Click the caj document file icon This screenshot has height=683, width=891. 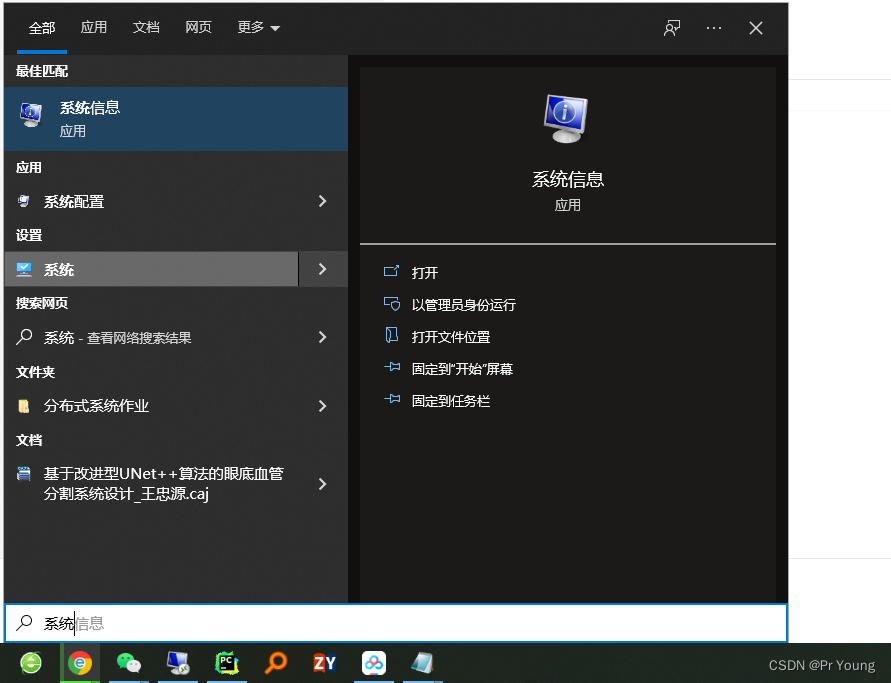pyautogui.click(x=23, y=473)
